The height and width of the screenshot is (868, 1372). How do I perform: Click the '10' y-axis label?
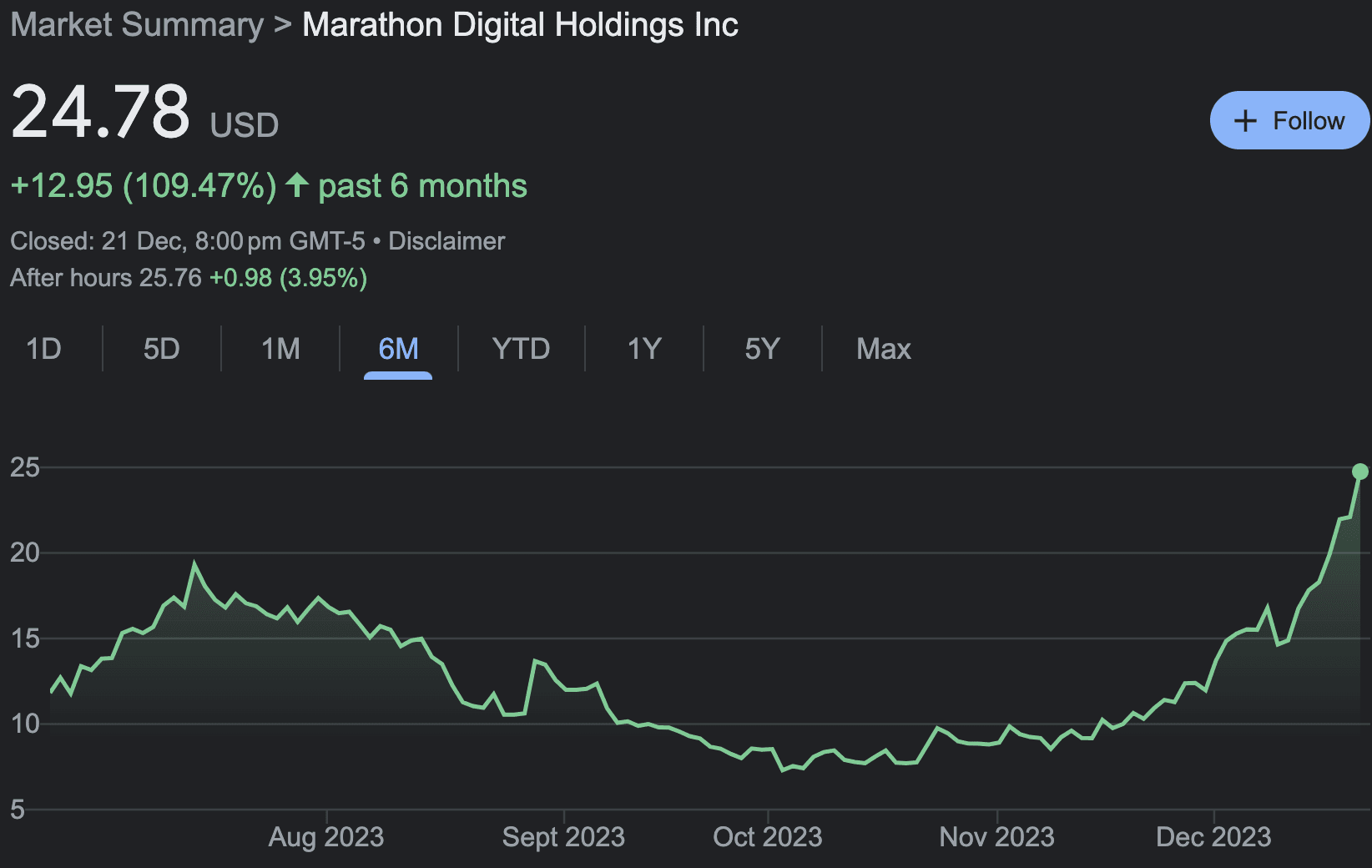click(25, 724)
